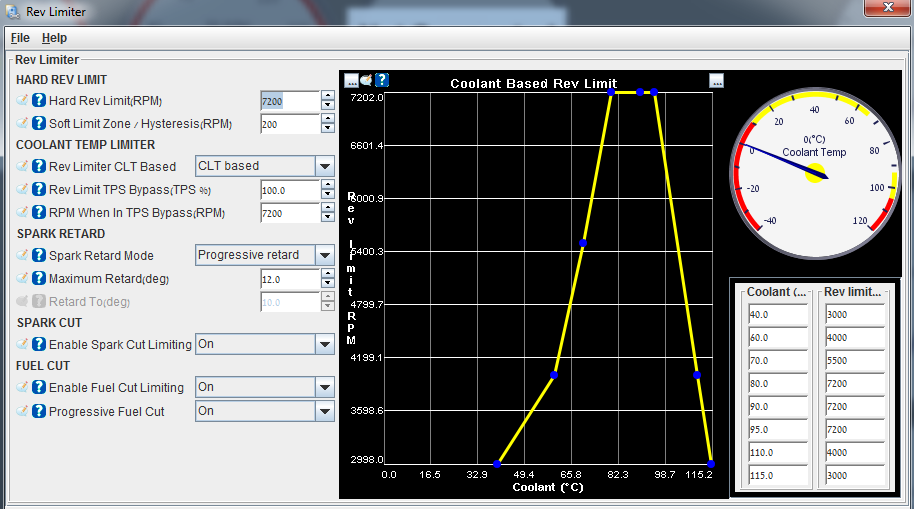This screenshot has height=509, width=914.
Task: Open help for Enable Fuel Cut Limiting
Action: 38,387
